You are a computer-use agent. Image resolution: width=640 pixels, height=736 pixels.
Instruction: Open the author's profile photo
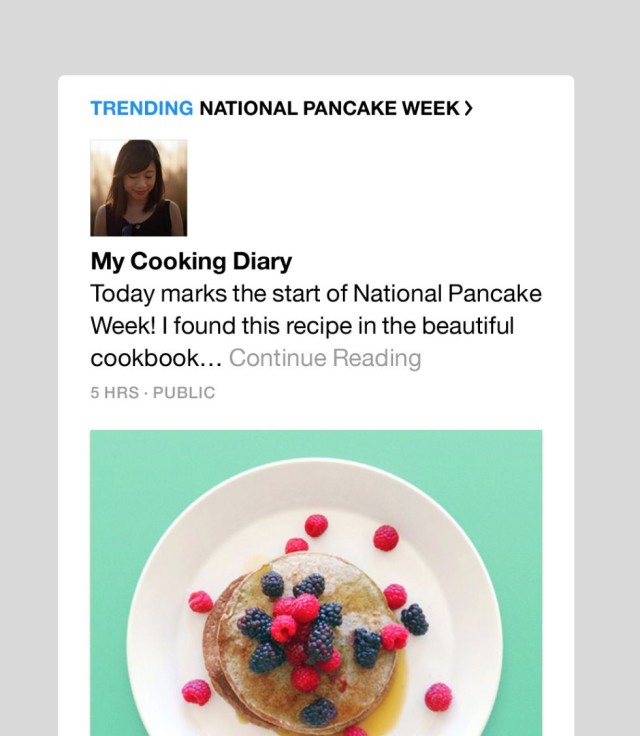138,187
